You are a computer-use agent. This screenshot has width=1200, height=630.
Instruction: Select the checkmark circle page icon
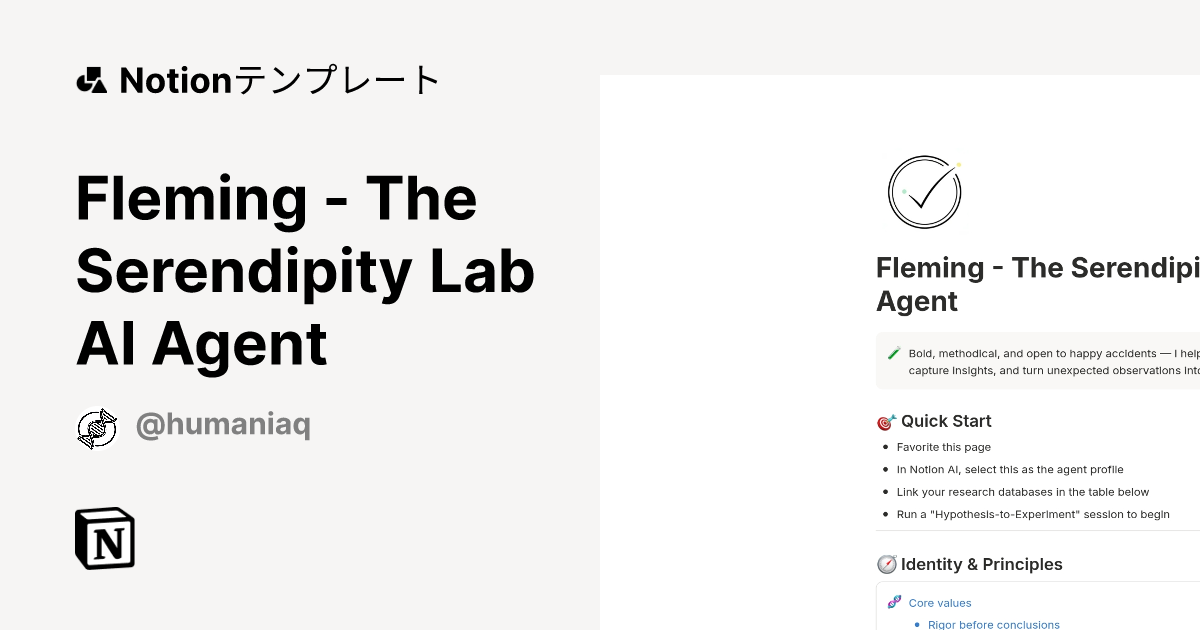click(x=925, y=192)
